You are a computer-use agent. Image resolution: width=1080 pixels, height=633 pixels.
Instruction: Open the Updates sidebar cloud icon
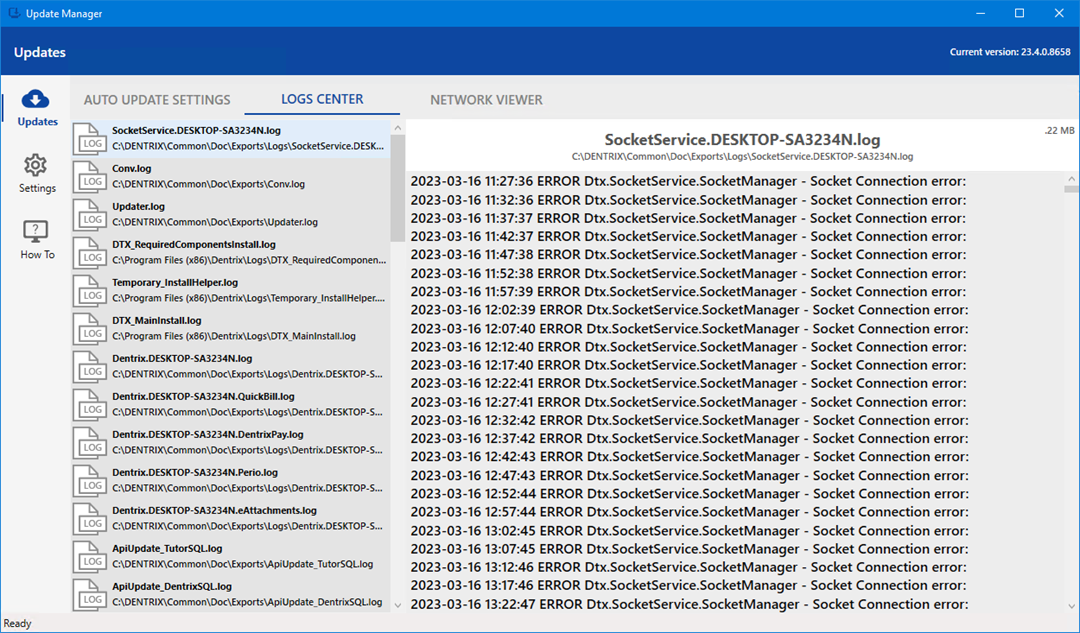35,101
